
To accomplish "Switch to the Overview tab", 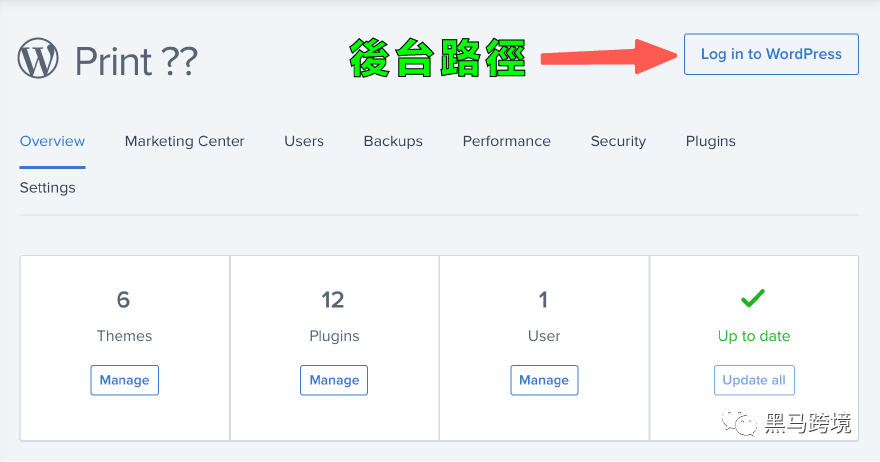I will point(52,141).
